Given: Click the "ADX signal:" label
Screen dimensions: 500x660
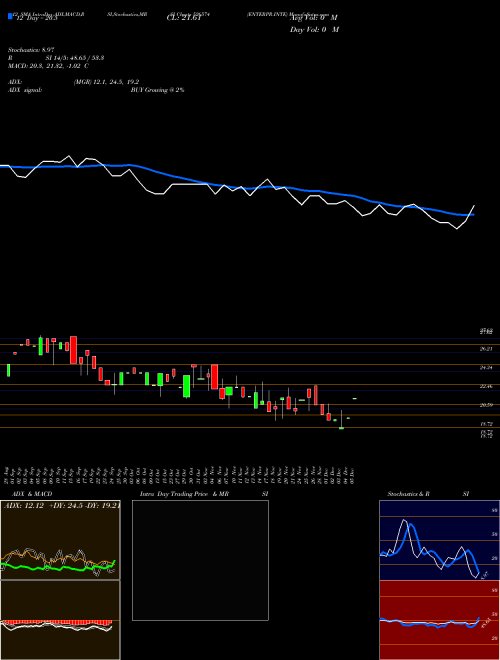Looking at the screenshot, I should point(25,90).
